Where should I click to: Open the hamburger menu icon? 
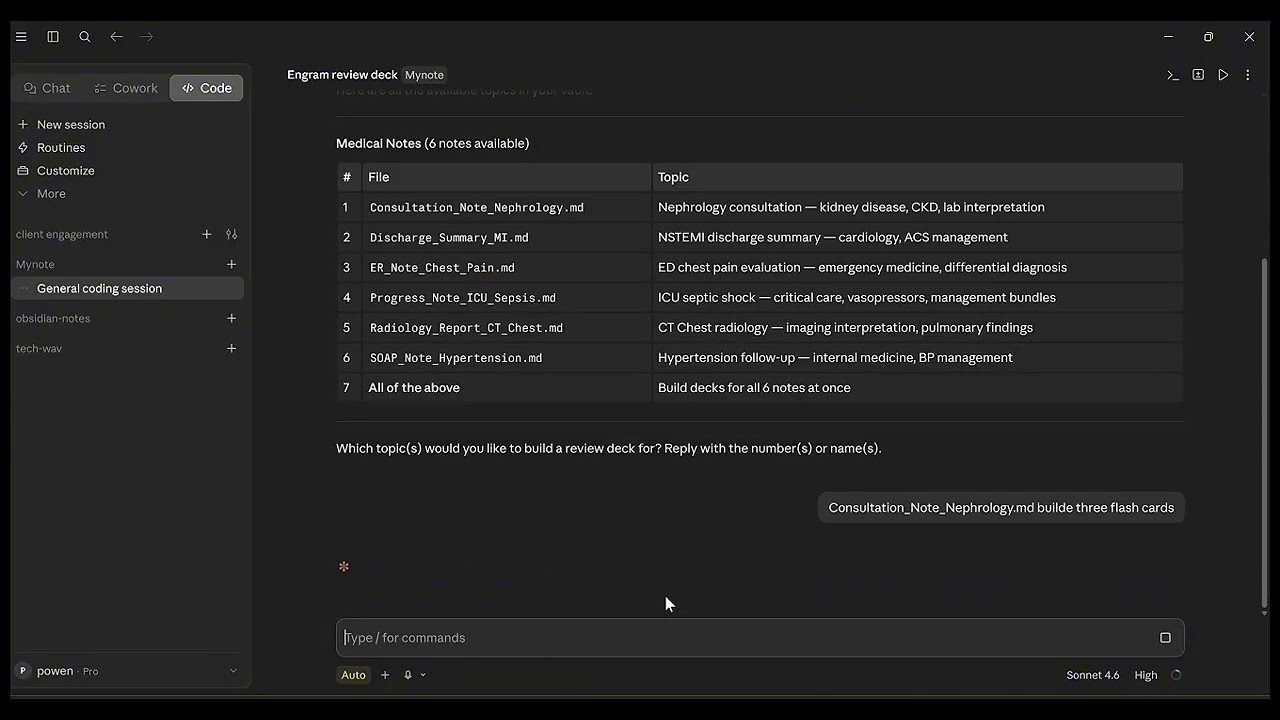(21, 37)
